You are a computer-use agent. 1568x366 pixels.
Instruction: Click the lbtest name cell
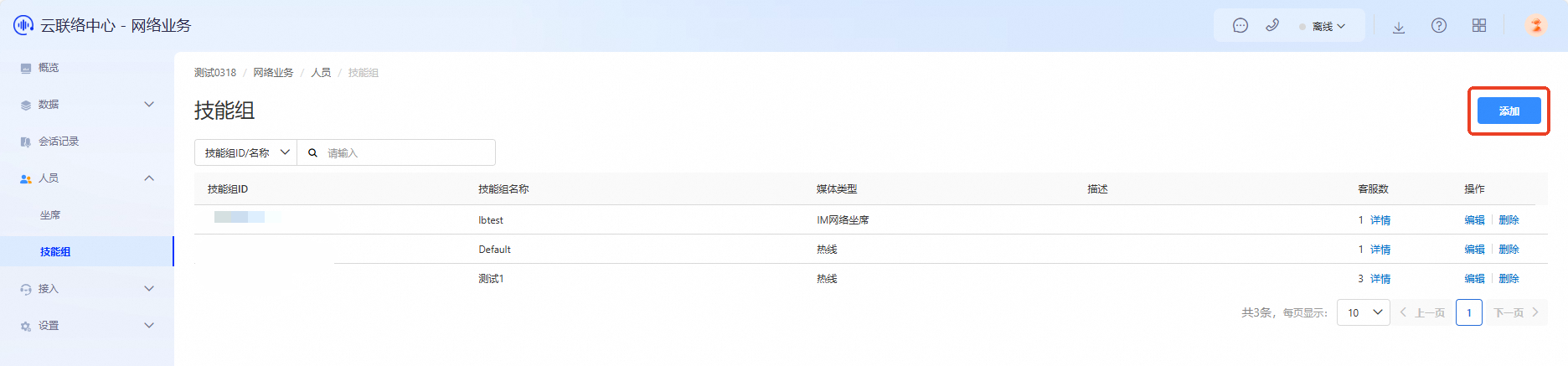(491, 220)
